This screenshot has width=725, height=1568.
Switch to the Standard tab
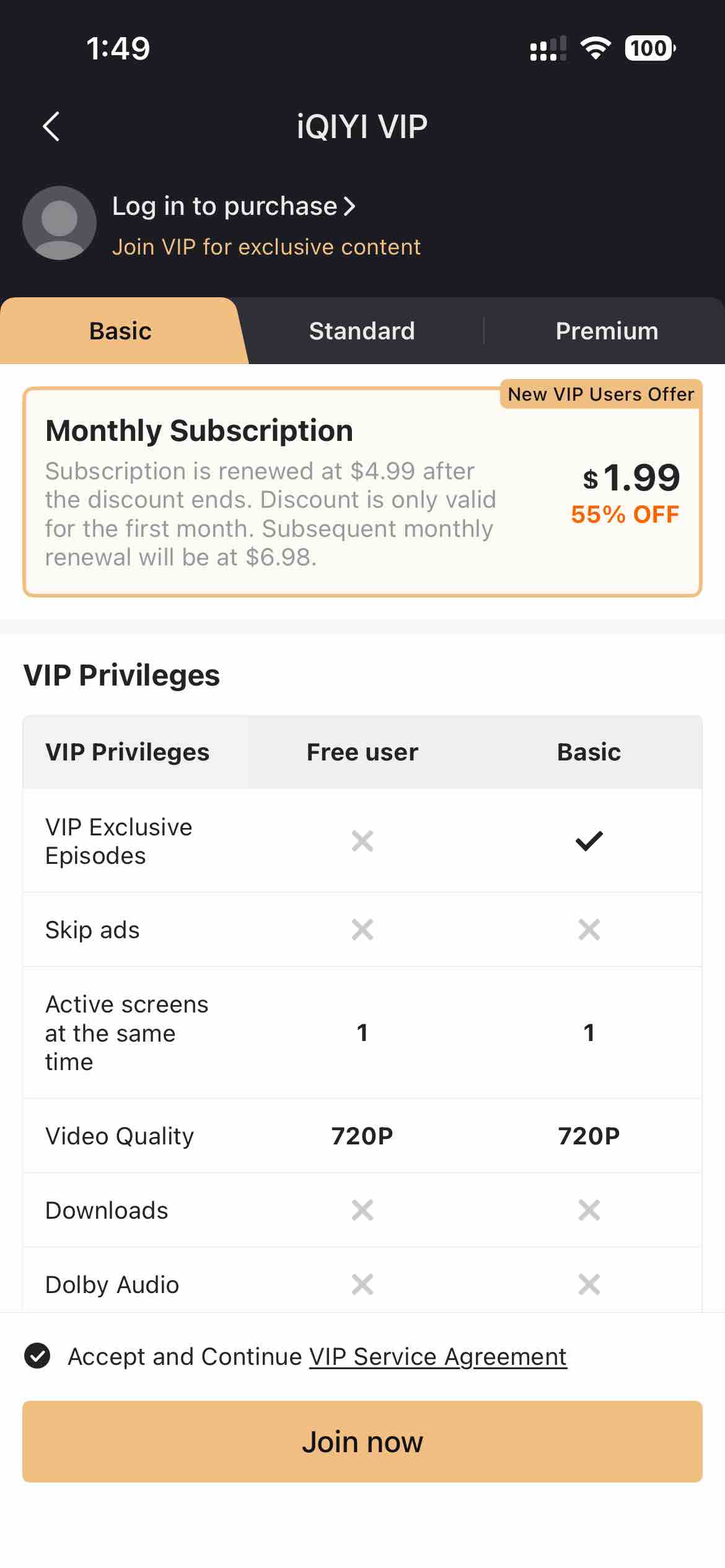[362, 331]
